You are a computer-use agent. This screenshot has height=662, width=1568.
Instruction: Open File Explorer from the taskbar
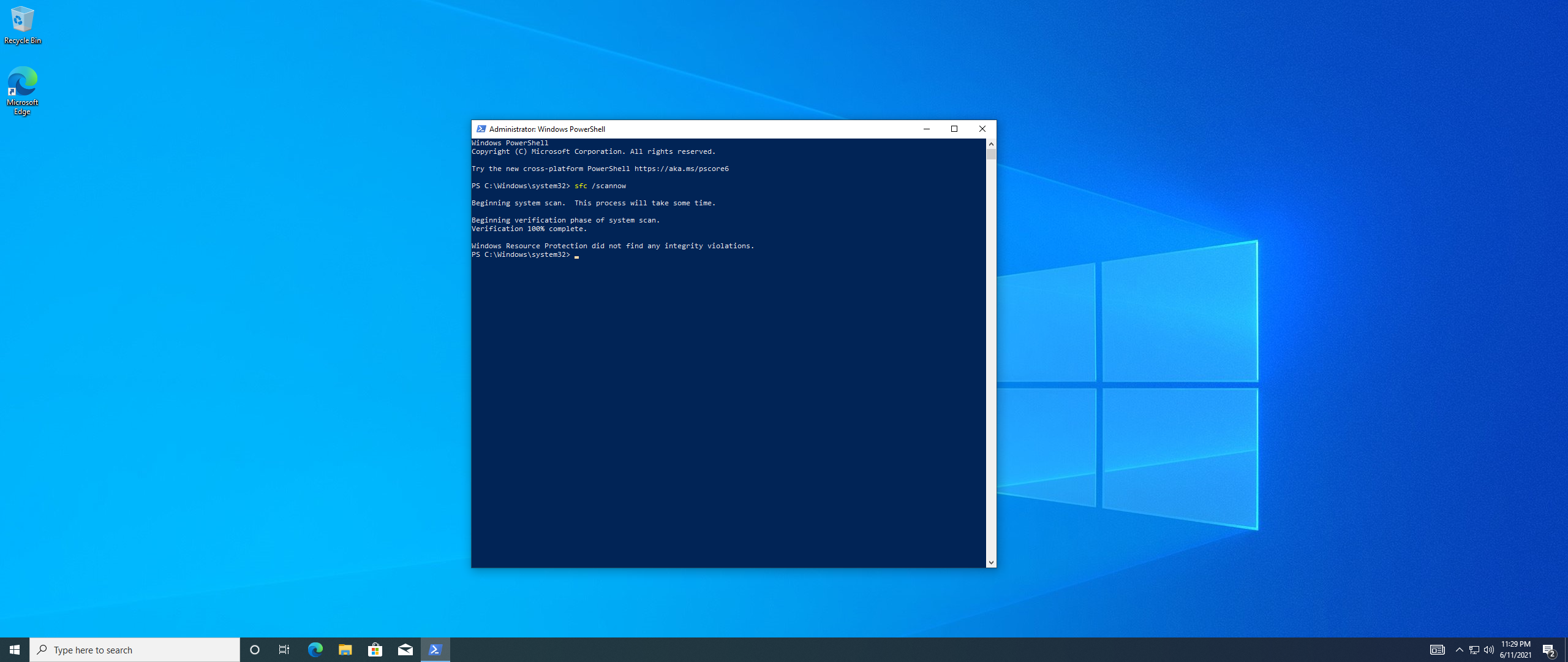345,650
